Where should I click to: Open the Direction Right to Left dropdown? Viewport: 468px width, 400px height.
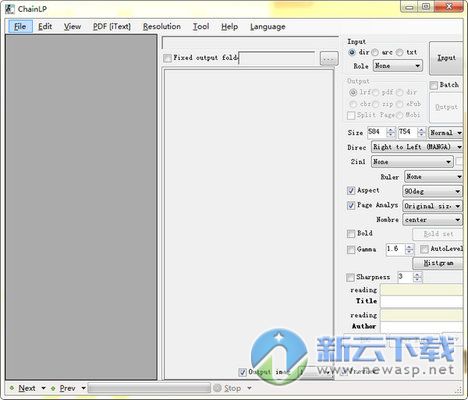(417, 147)
